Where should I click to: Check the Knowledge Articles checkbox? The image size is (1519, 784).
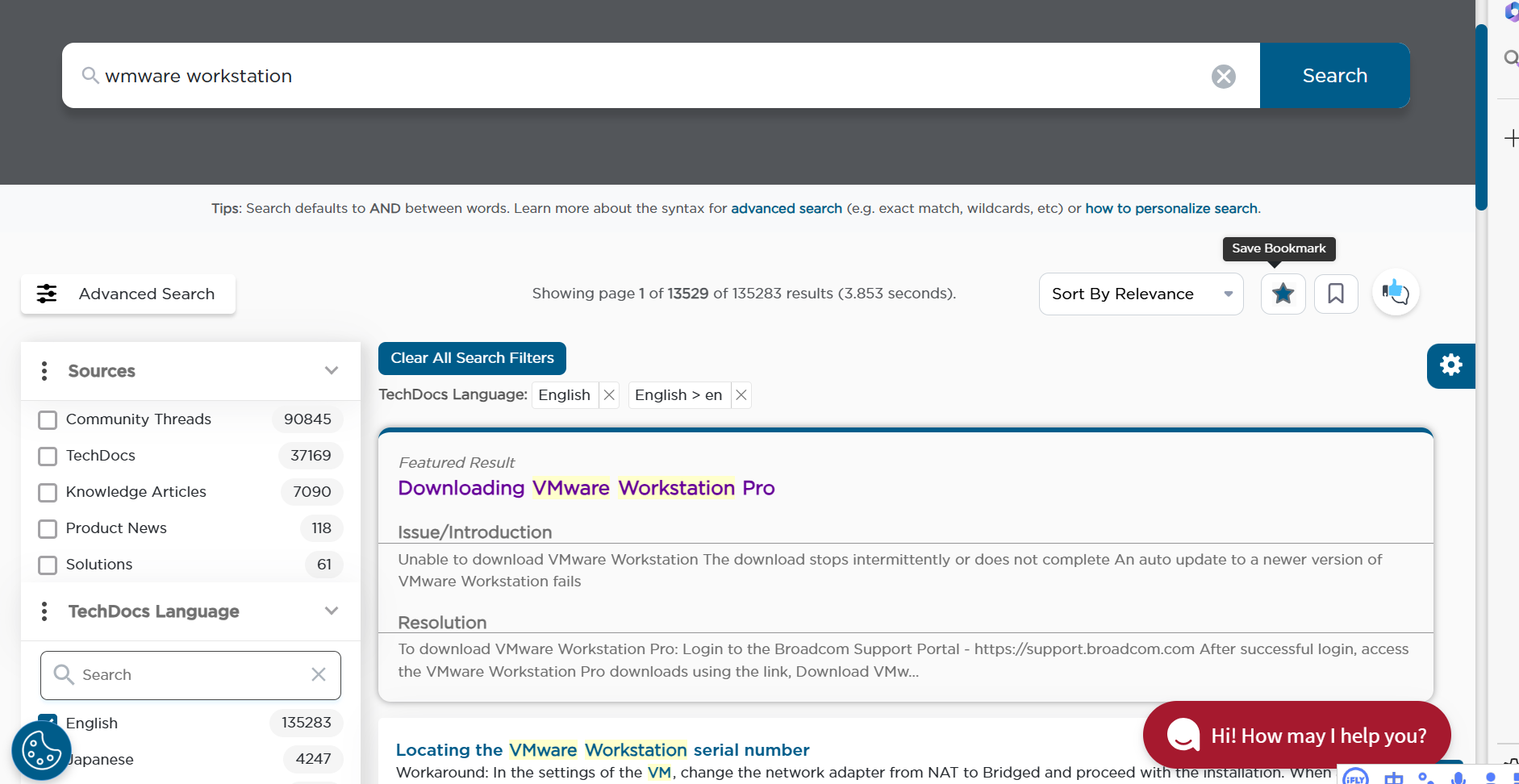click(48, 492)
